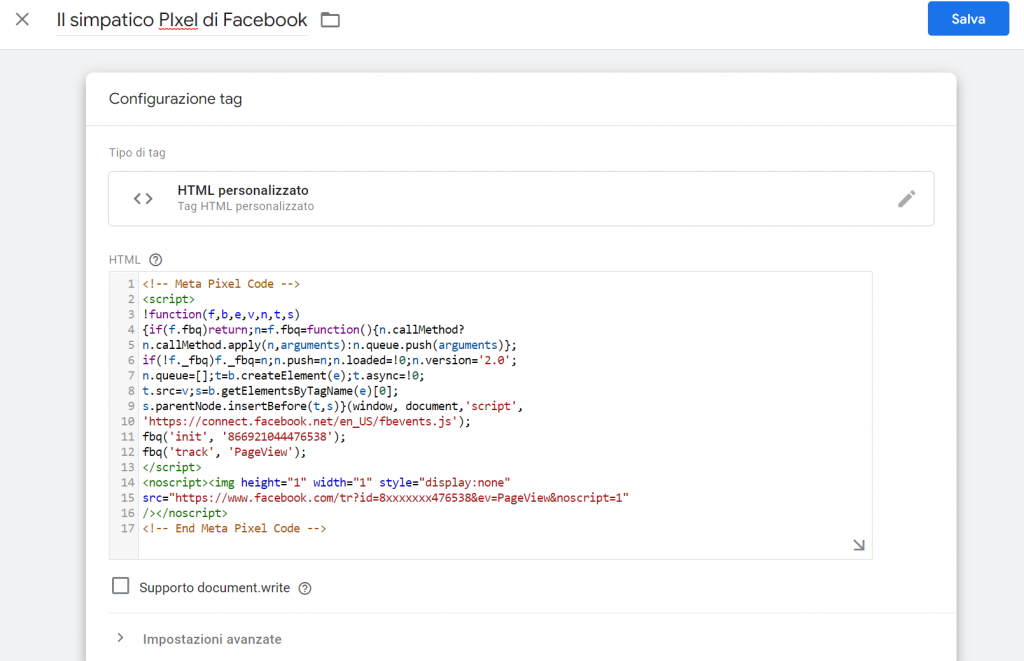Click line 16 '/></noscript>' code

(x=185, y=513)
